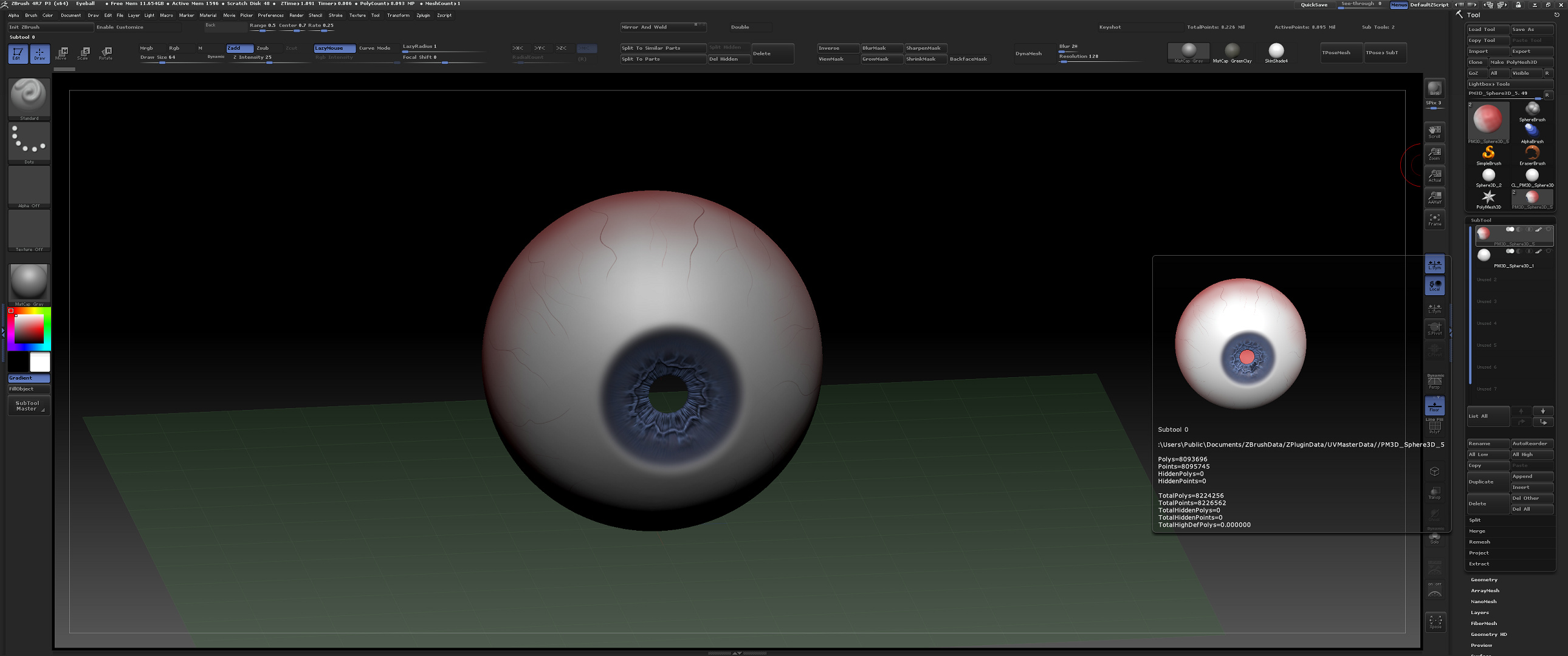Viewport: 1568px width, 656px height.
Task: Toggle the Floor grid button
Action: 1435,405
